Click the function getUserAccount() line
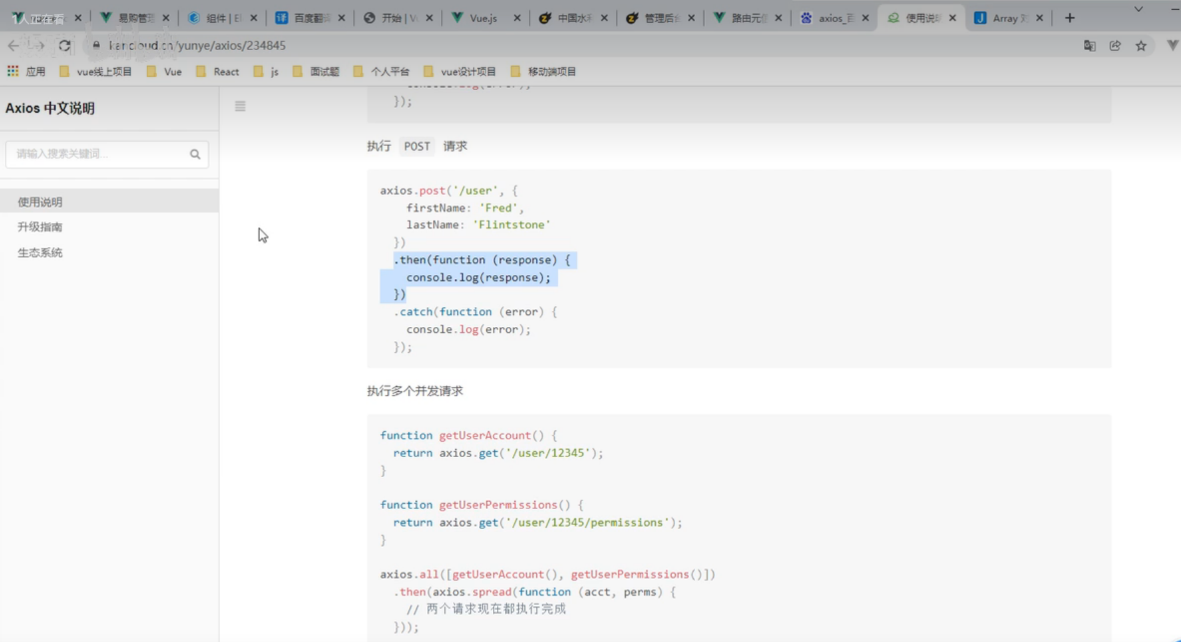The height and width of the screenshot is (642, 1181). coord(468,436)
